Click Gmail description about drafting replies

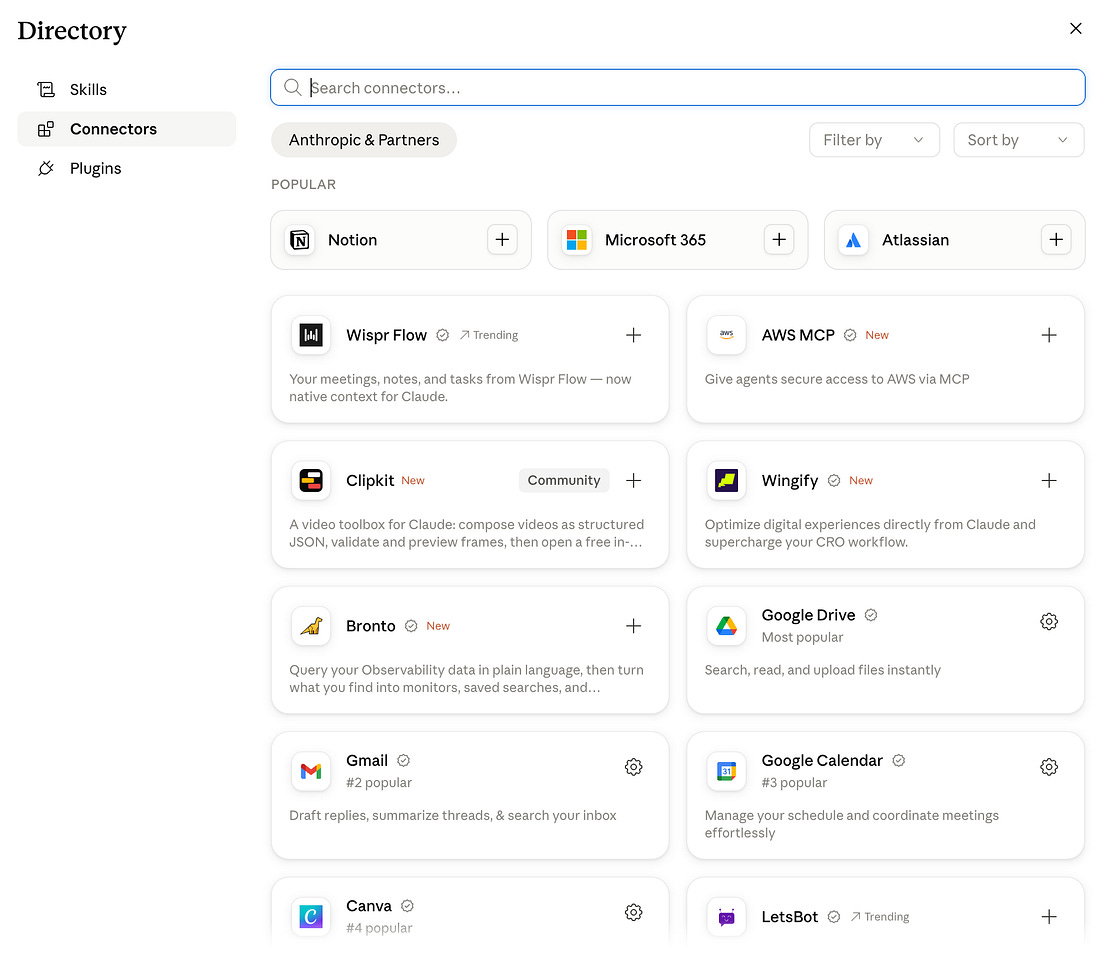[452, 815]
